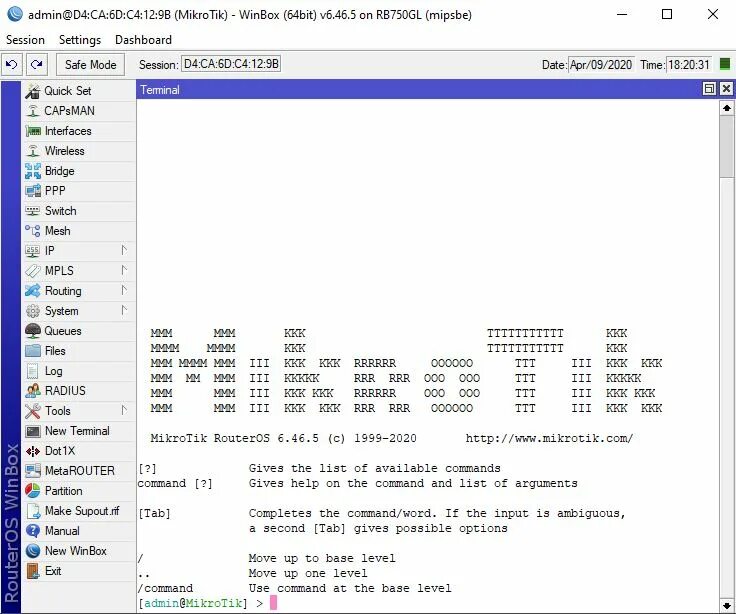Open the MetaROUTER icon

click(32, 471)
